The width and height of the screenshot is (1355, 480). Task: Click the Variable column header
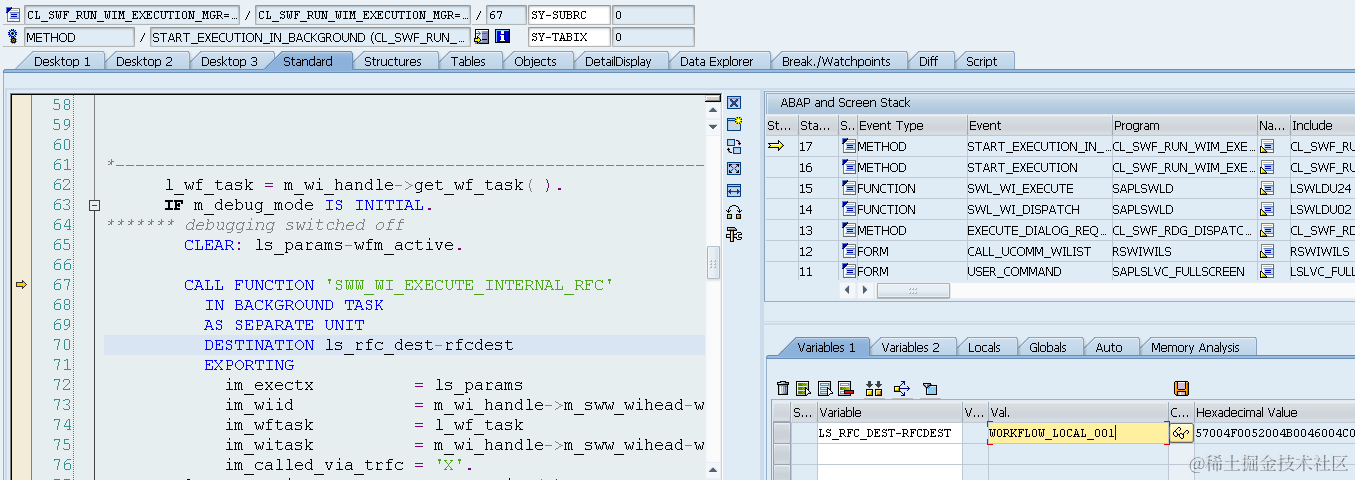pos(889,412)
